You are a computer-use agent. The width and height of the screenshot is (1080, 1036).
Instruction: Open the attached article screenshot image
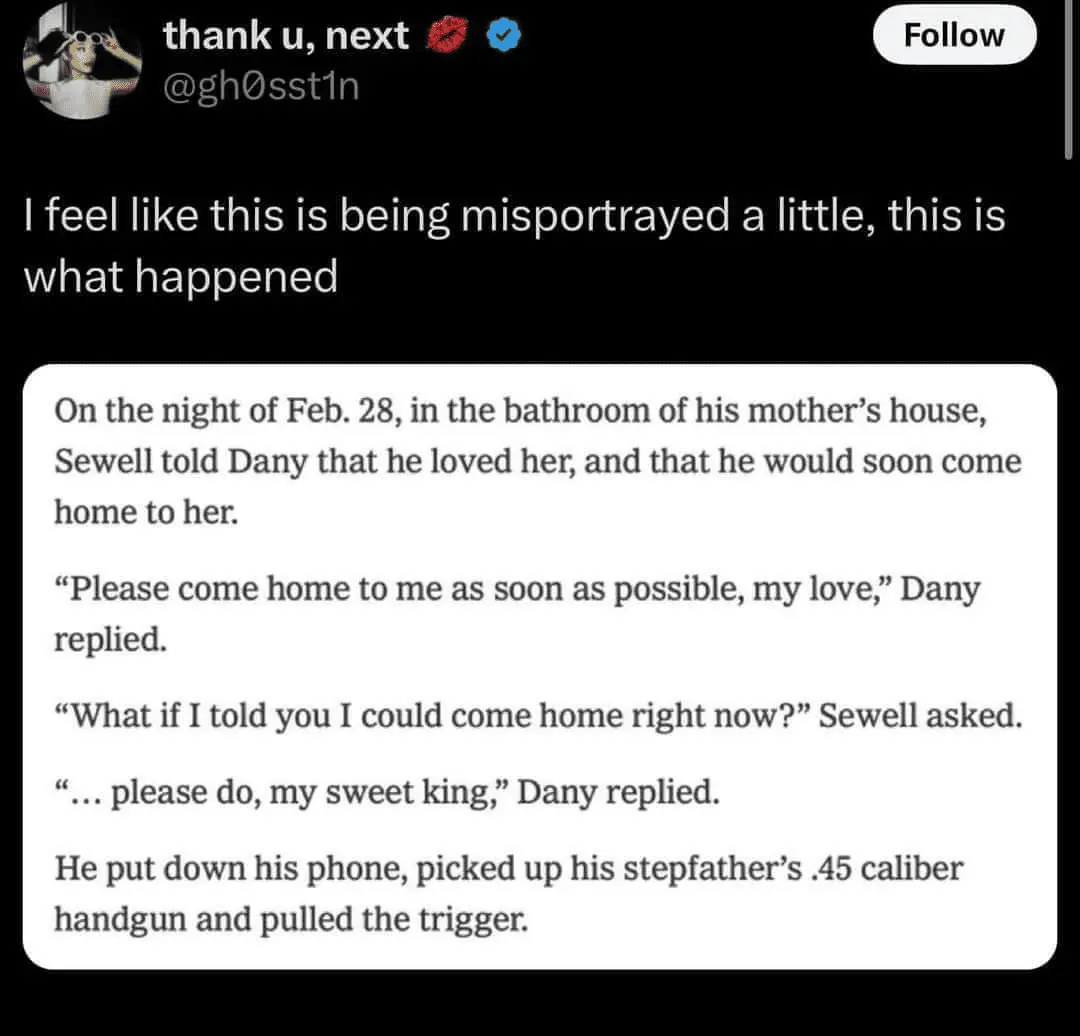[x=540, y=666]
